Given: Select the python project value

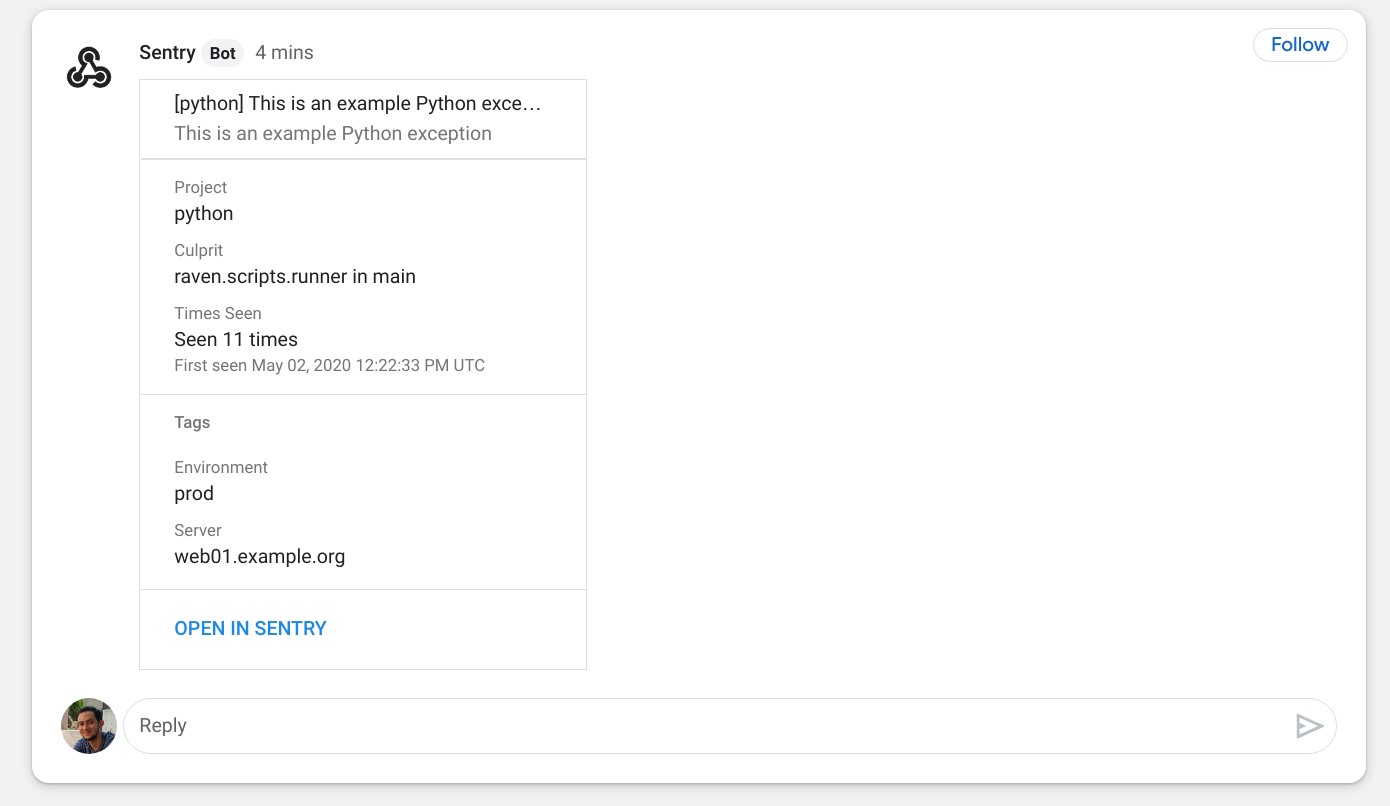Looking at the screenshot, I should [204, 214].
